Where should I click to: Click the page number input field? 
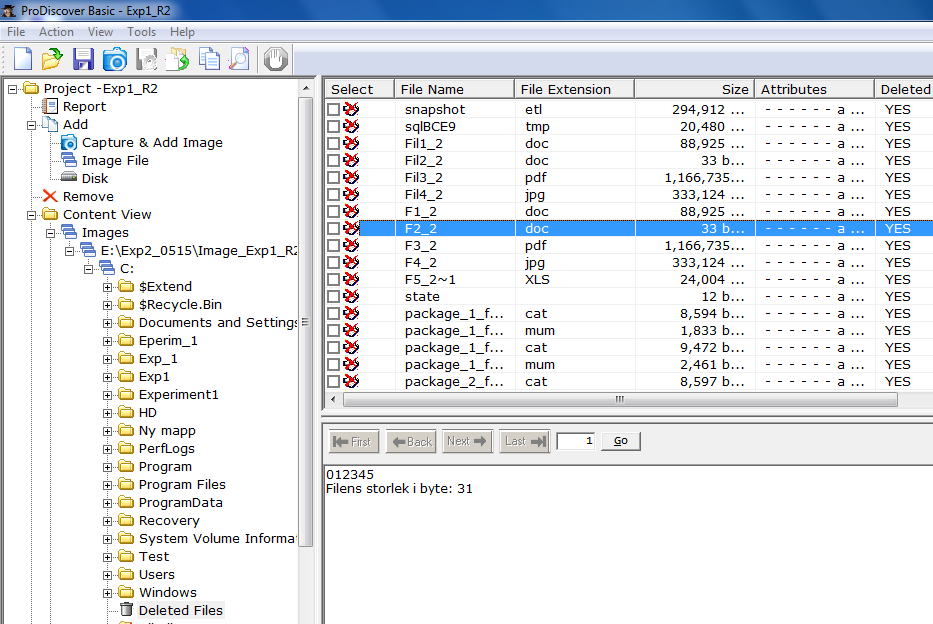tap(575, 441)
